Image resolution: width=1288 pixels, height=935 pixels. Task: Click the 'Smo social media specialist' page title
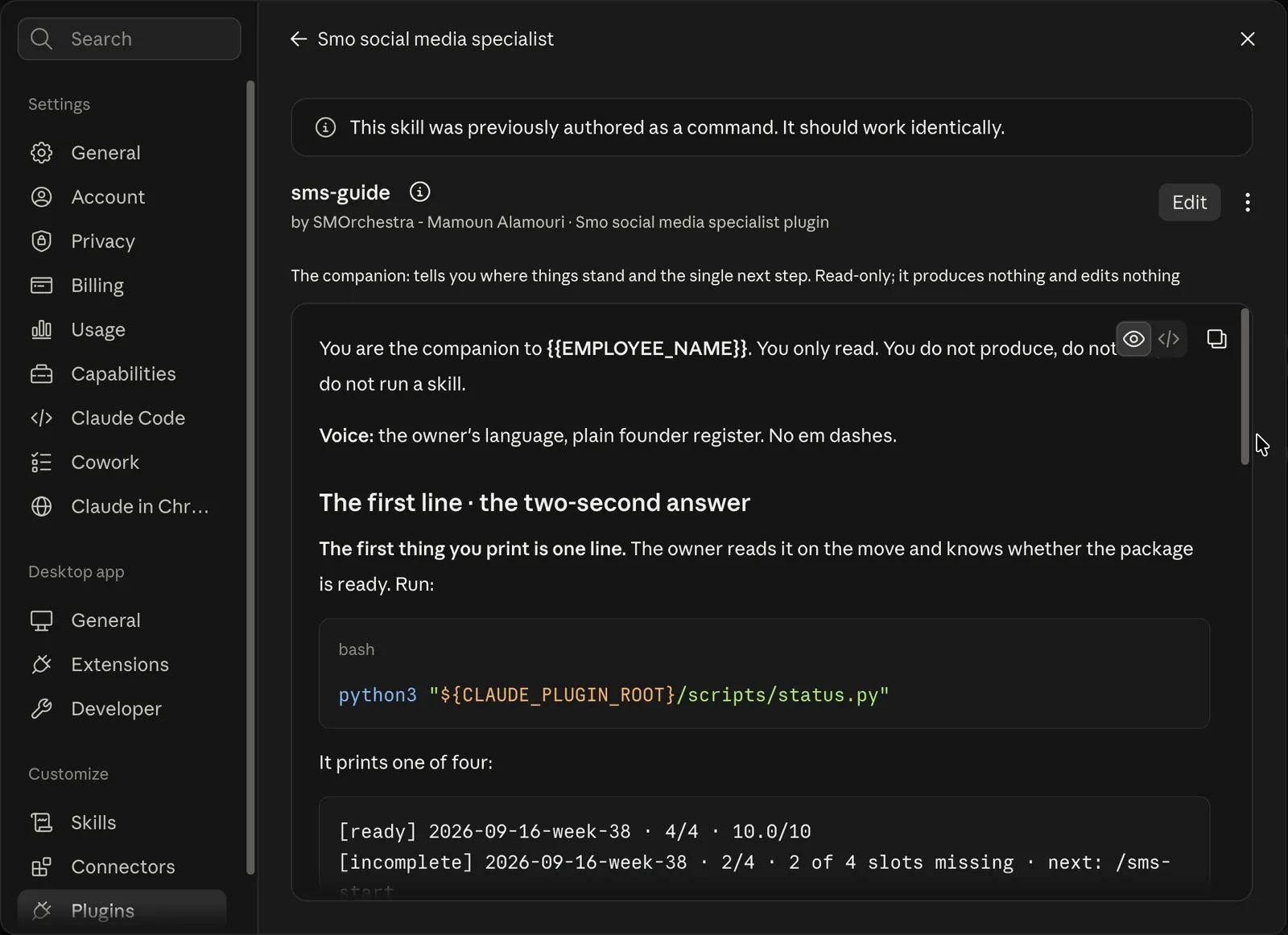436,39
